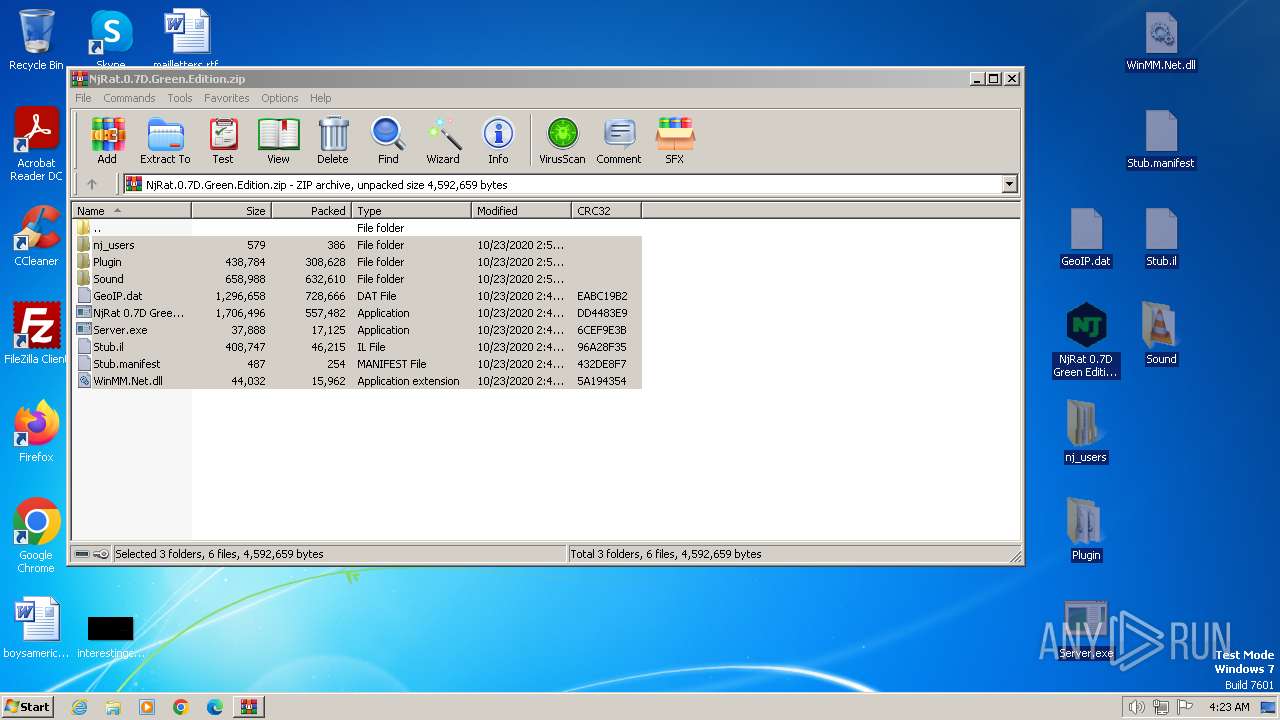Select NjRat 0.7D Gree... application row
Screen dimensions: 1280x720
coord(357,313)
